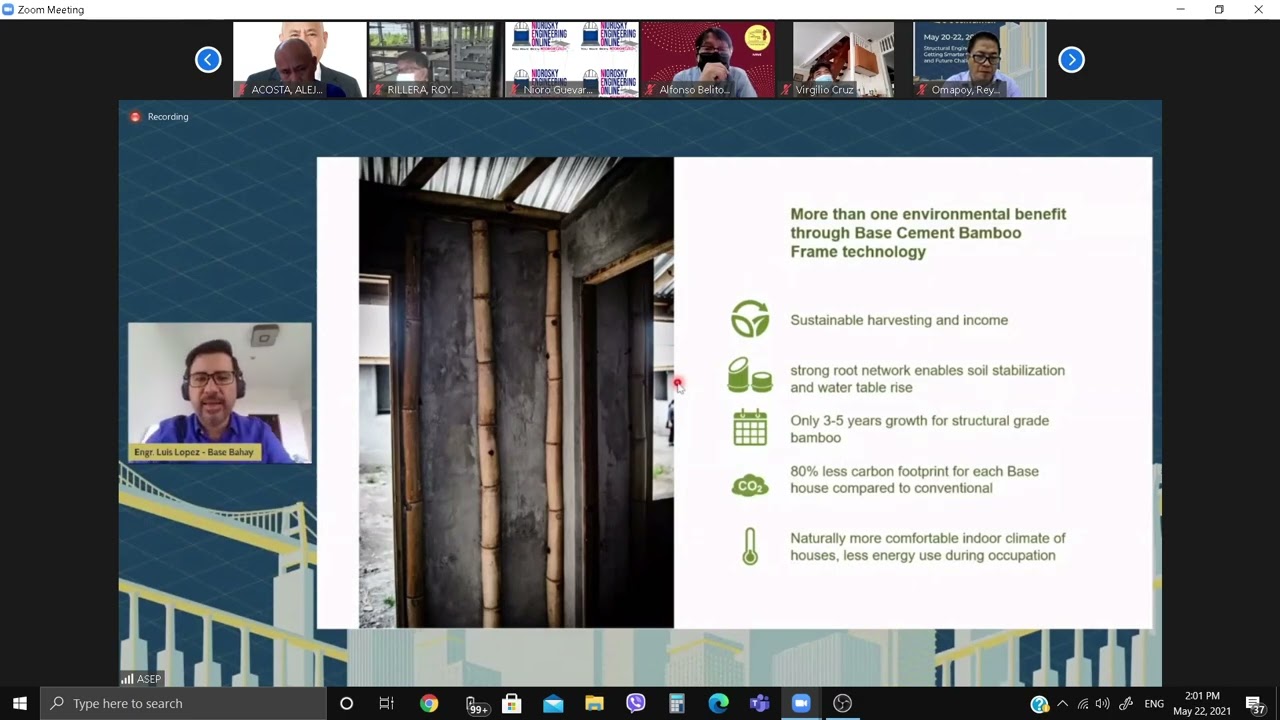Select Virgilio Cruz participant video thumbnail

(843, 60)
